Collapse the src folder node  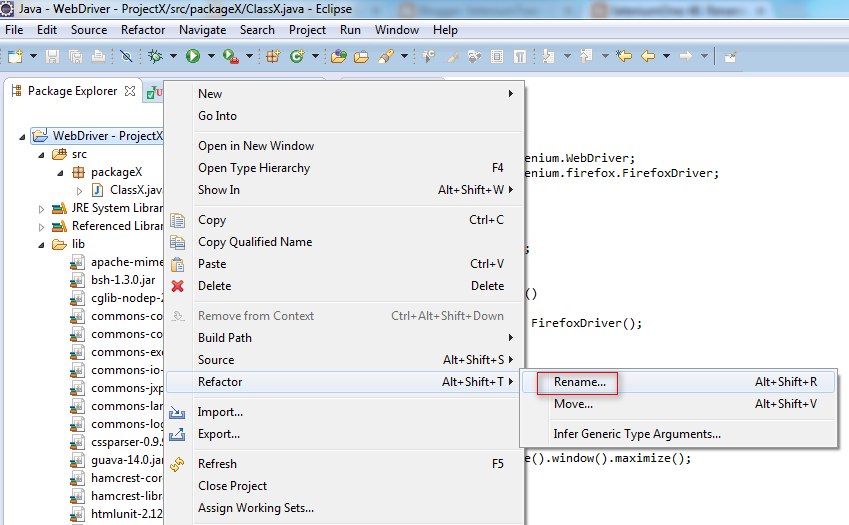click(x=42, y=155)
